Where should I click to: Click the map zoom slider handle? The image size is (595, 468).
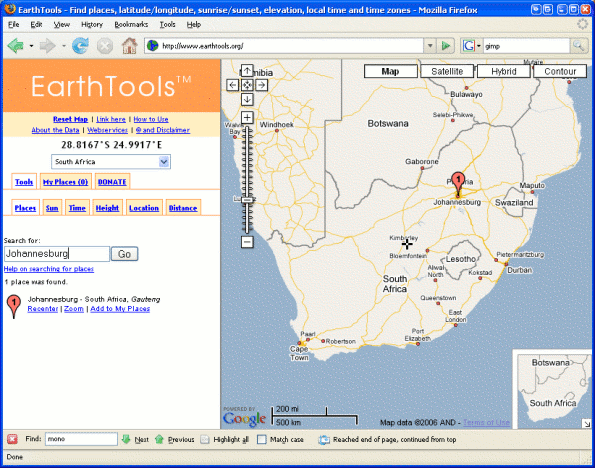click(x=247, y=200)
